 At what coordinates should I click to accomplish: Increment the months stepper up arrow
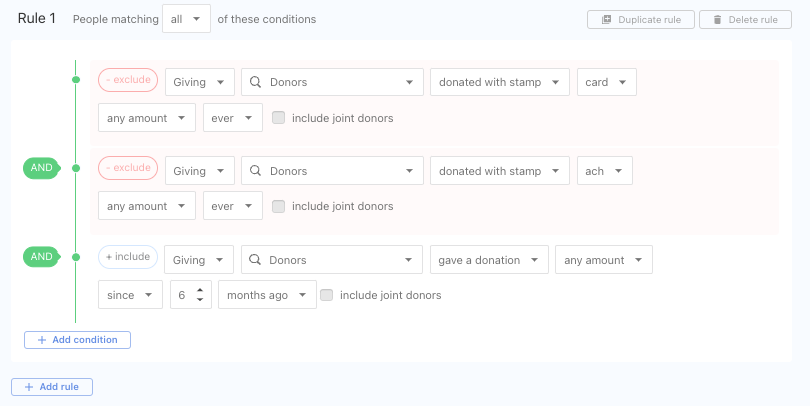(x=200, y=290)
